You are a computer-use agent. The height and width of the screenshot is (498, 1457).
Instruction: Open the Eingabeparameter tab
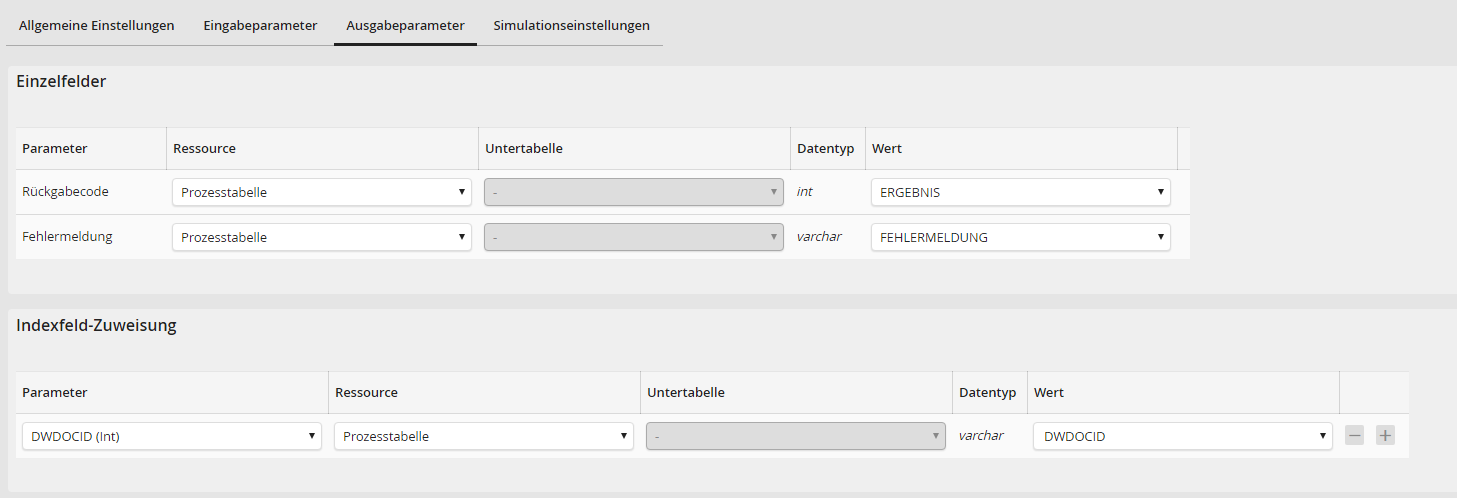point(260,25)
